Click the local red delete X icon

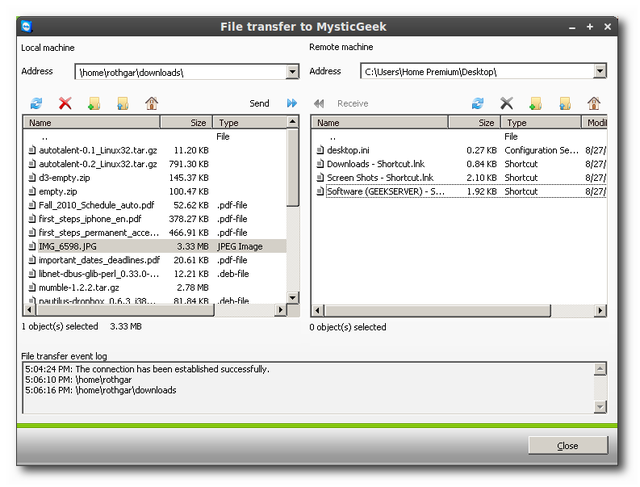click(65, 103)
